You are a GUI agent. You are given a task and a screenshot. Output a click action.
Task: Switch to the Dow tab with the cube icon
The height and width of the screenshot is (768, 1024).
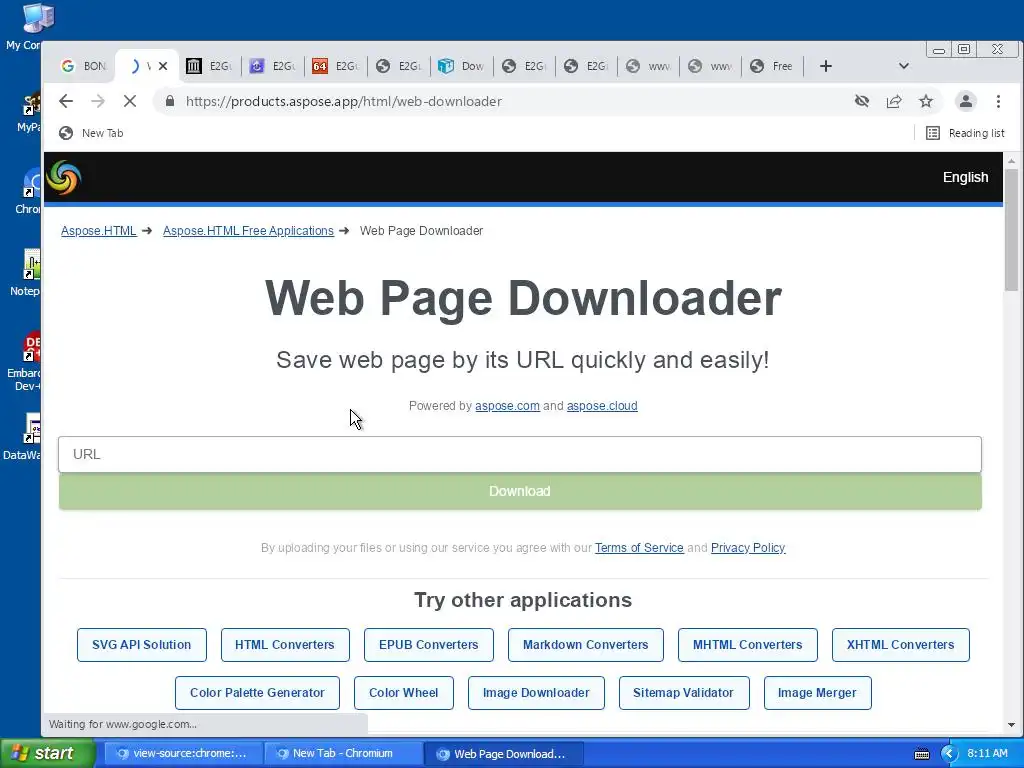tap(462, 66)
